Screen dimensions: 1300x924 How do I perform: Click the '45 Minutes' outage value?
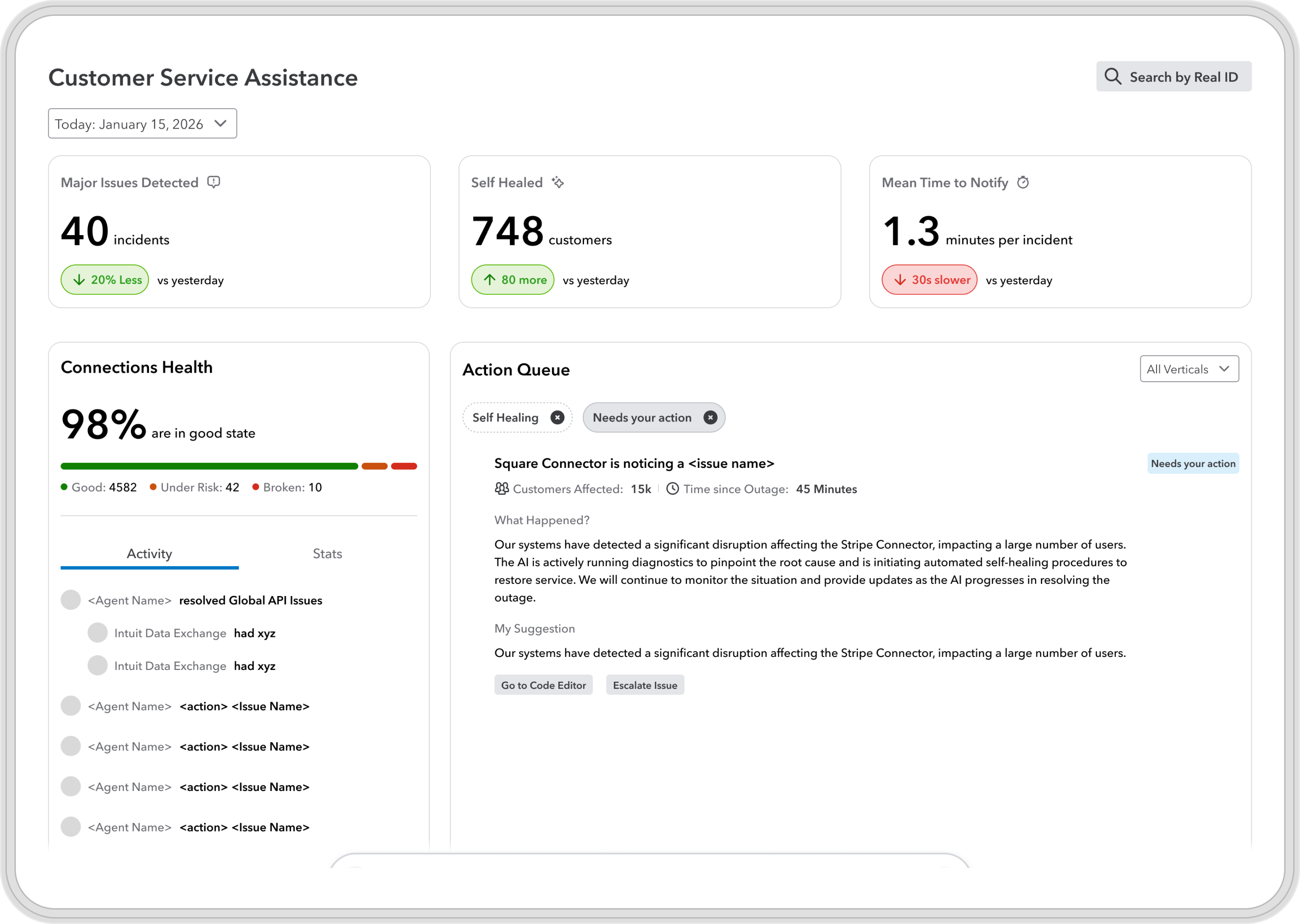826,489
